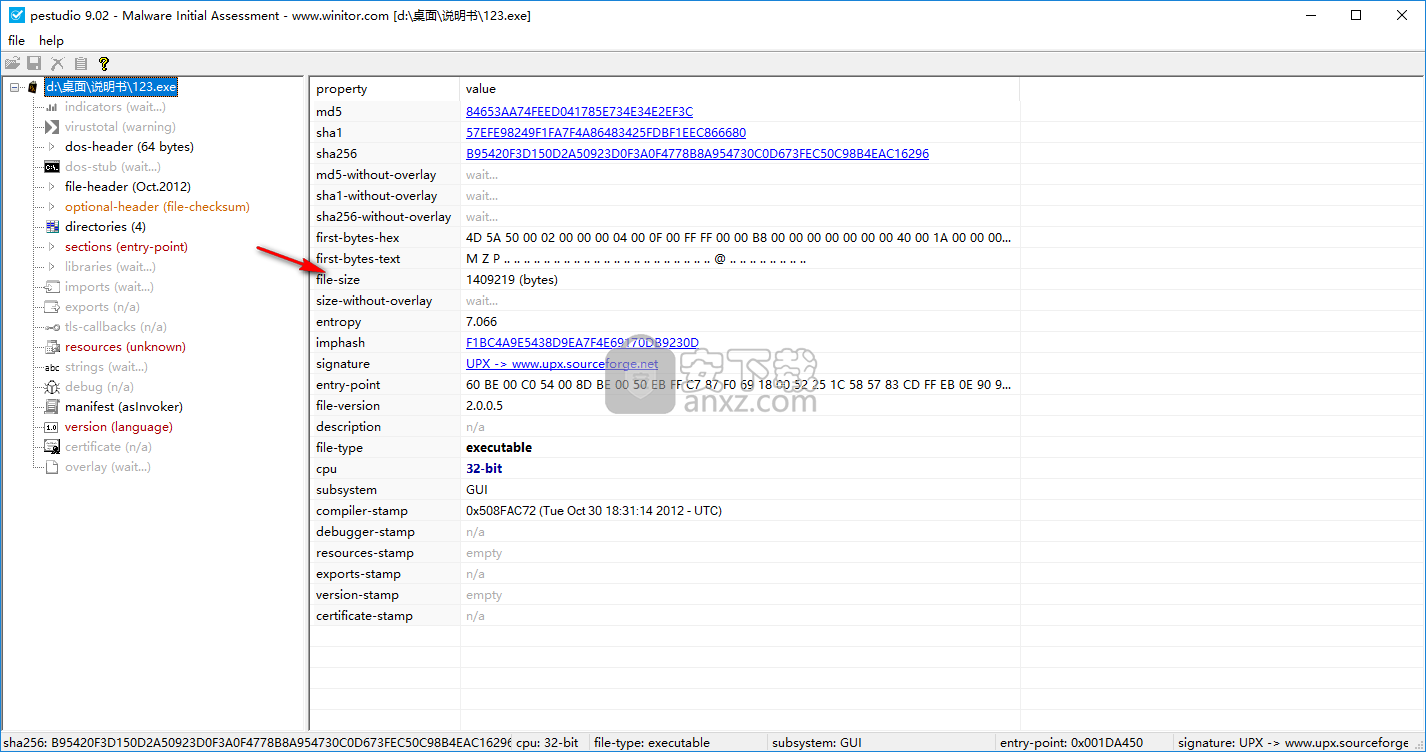Click the manifest document icon
Image resolution: width=1426 pixels, height=752 pixels.
click(52, 407)
